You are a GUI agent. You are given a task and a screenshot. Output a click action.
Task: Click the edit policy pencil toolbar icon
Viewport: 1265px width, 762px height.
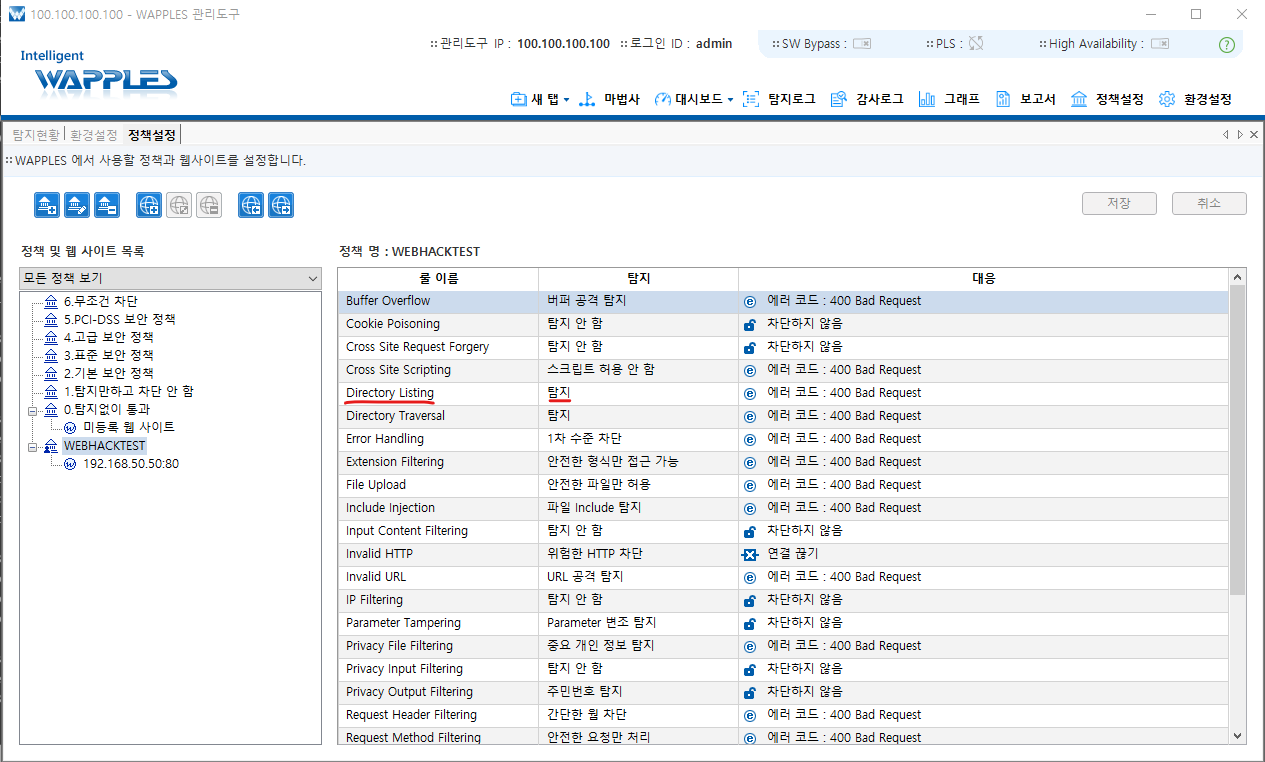(77, 205)
